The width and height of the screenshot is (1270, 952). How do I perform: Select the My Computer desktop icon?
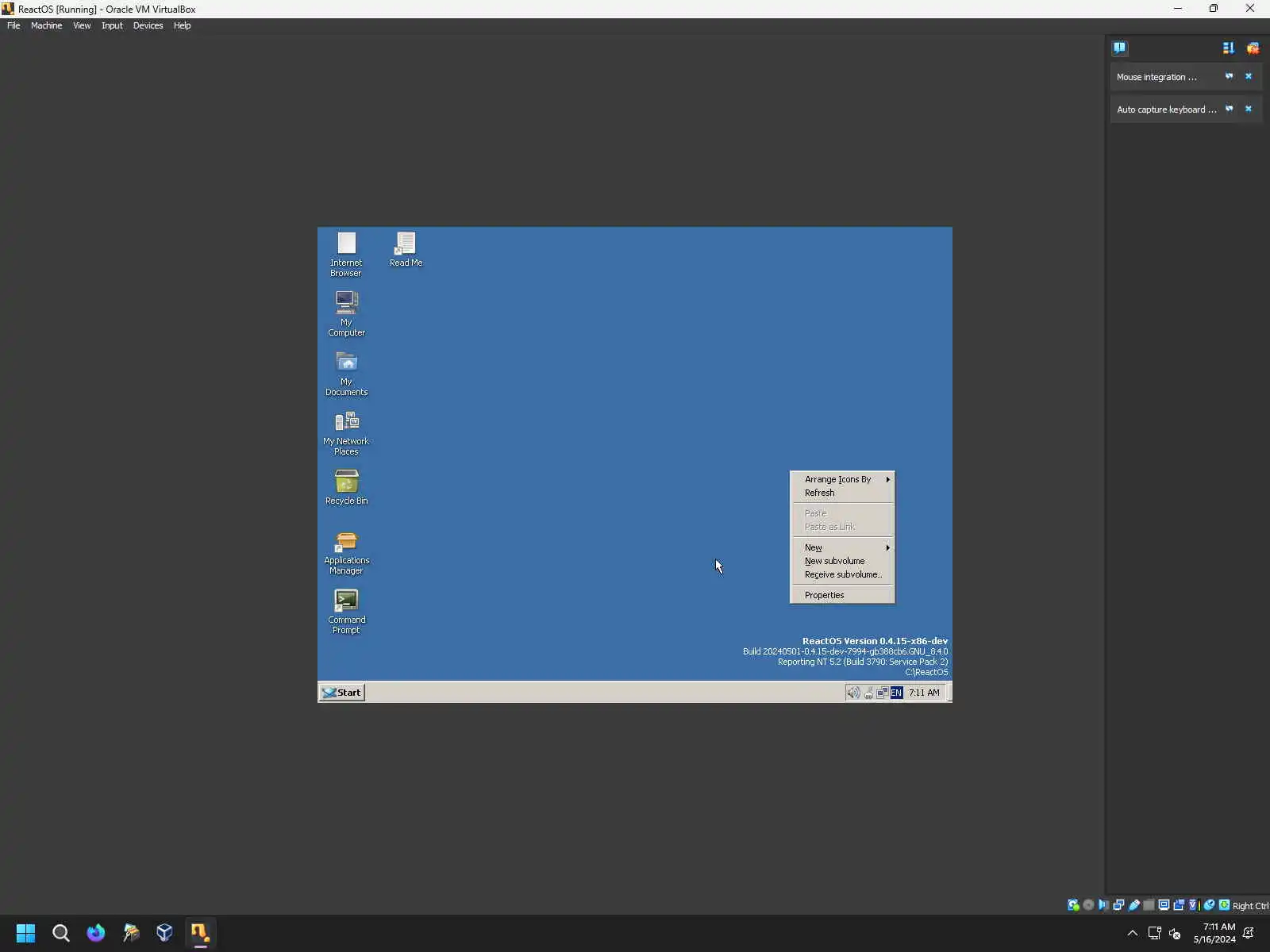click(x=346, y=313)
